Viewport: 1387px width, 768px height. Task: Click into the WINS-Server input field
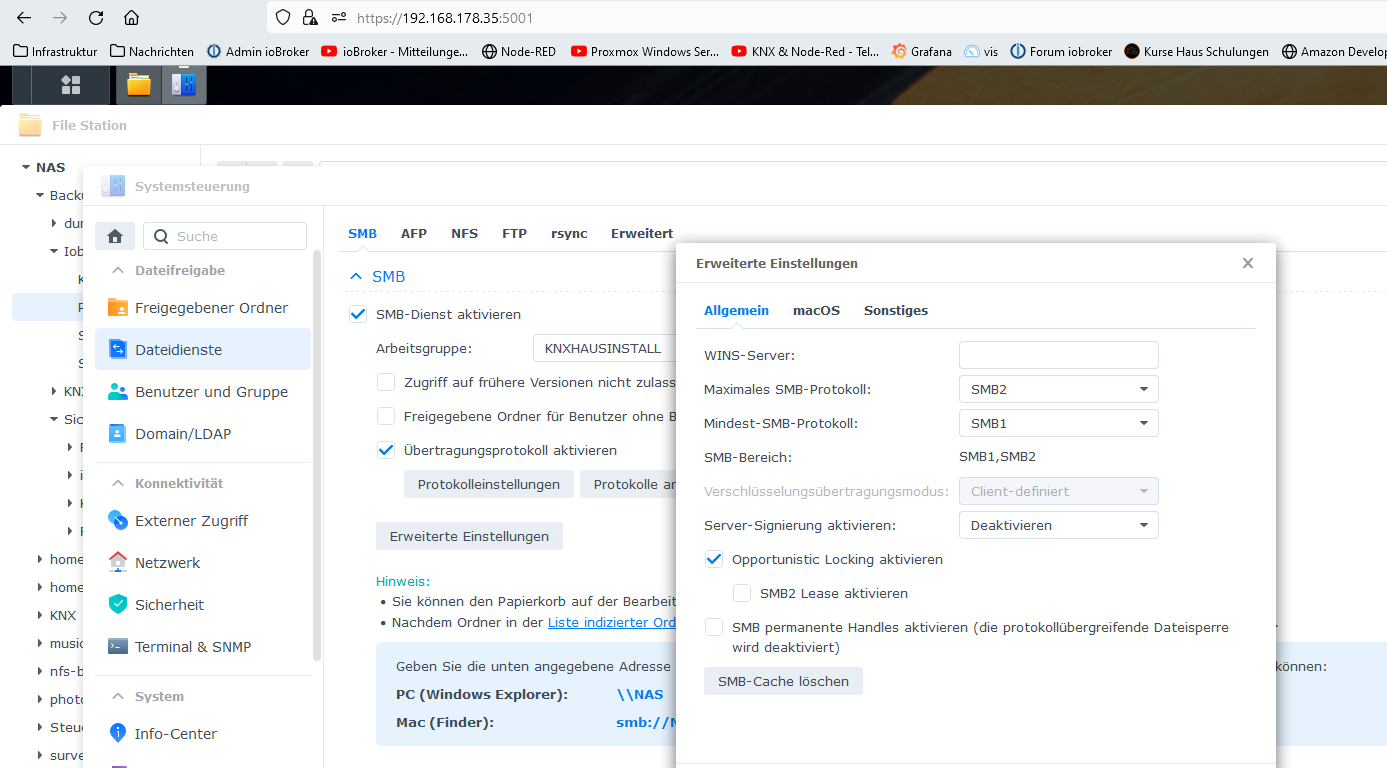tap(1058, 355)
